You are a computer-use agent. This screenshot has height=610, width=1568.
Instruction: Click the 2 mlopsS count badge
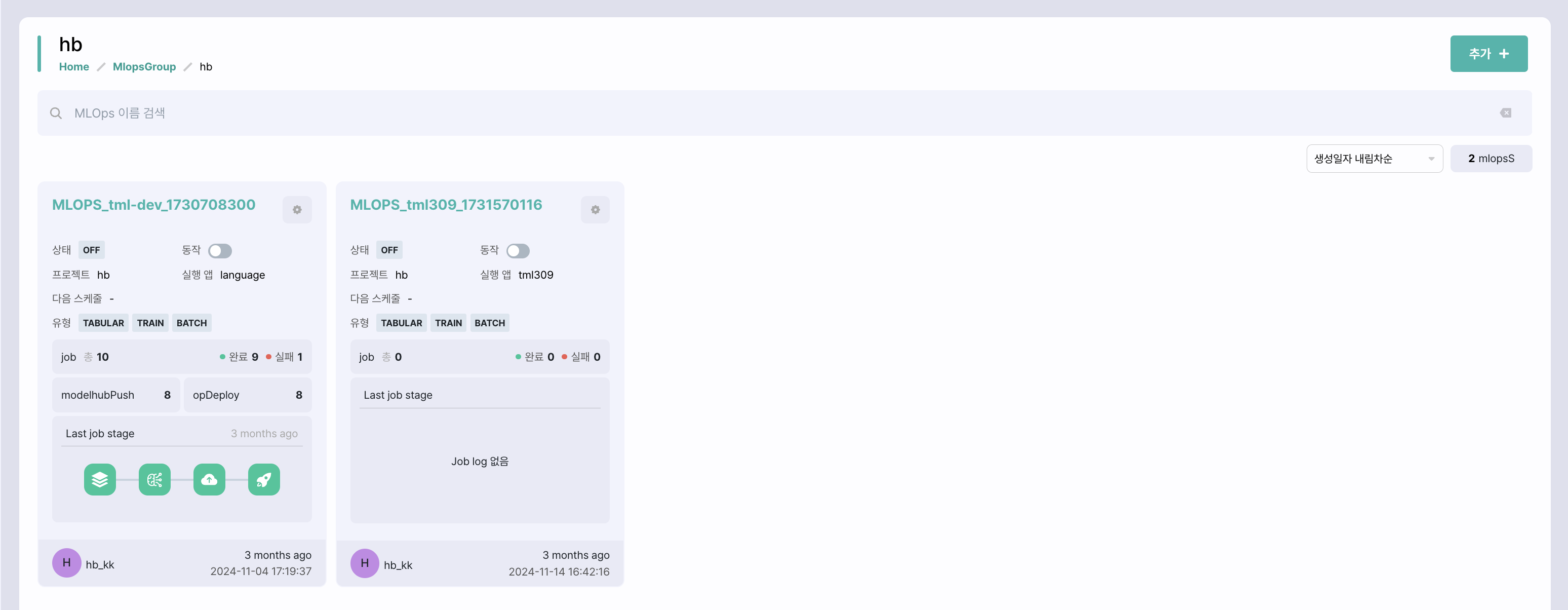1492,158
